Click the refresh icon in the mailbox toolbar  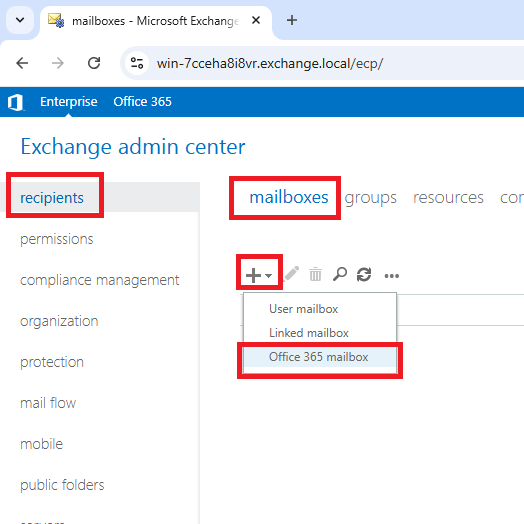click(x=364, y=275)
